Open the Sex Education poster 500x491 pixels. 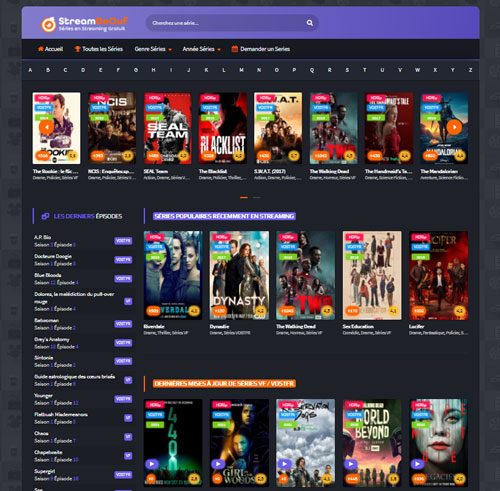click(372, 275)
